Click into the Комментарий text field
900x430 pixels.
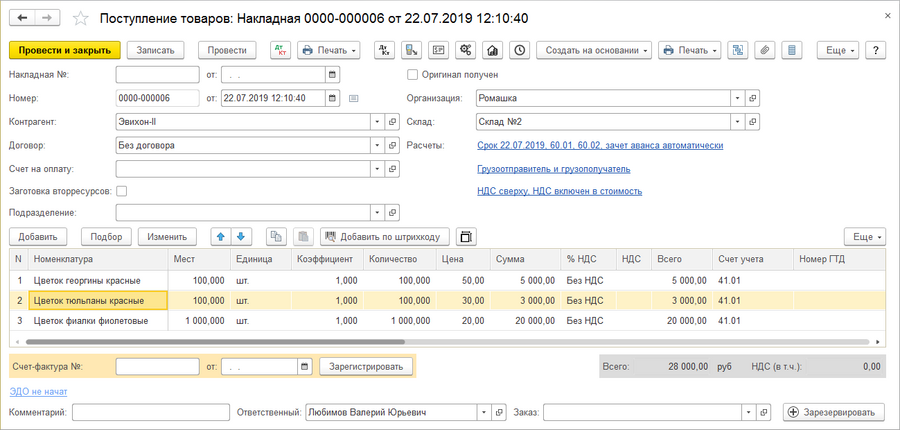click(150, 412)
